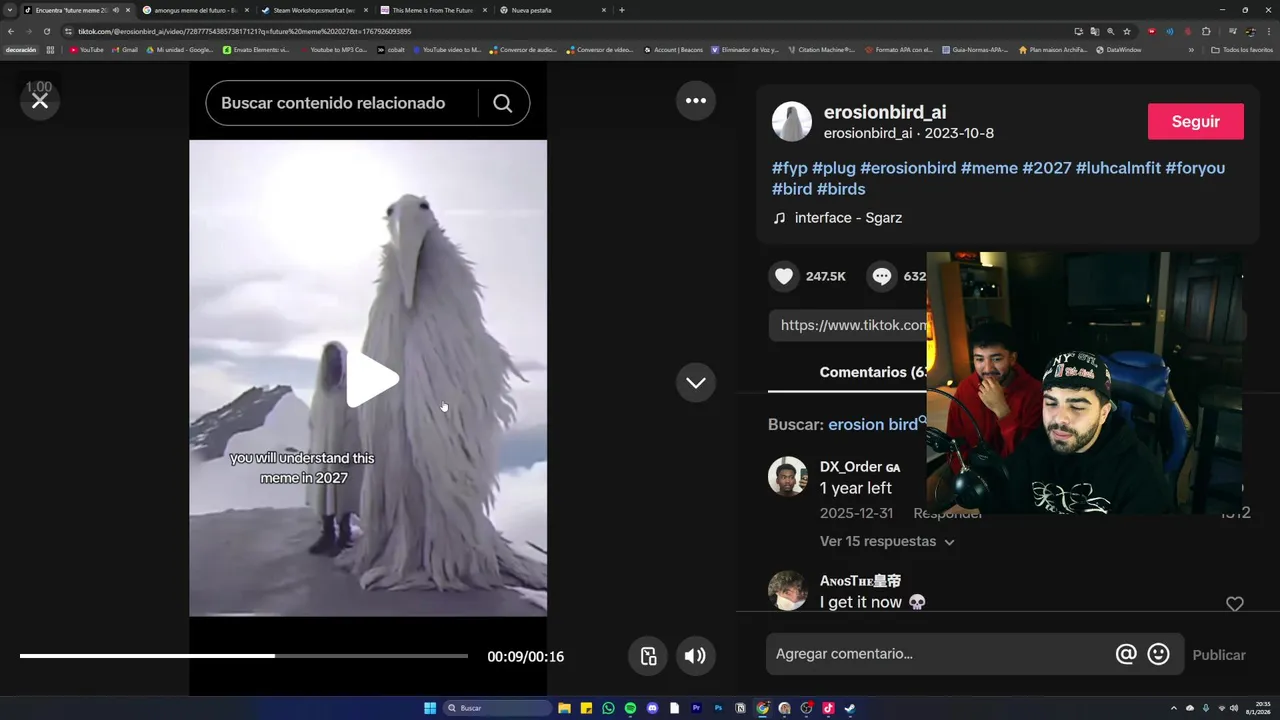Open Todos los favoritos folder

1242,49
